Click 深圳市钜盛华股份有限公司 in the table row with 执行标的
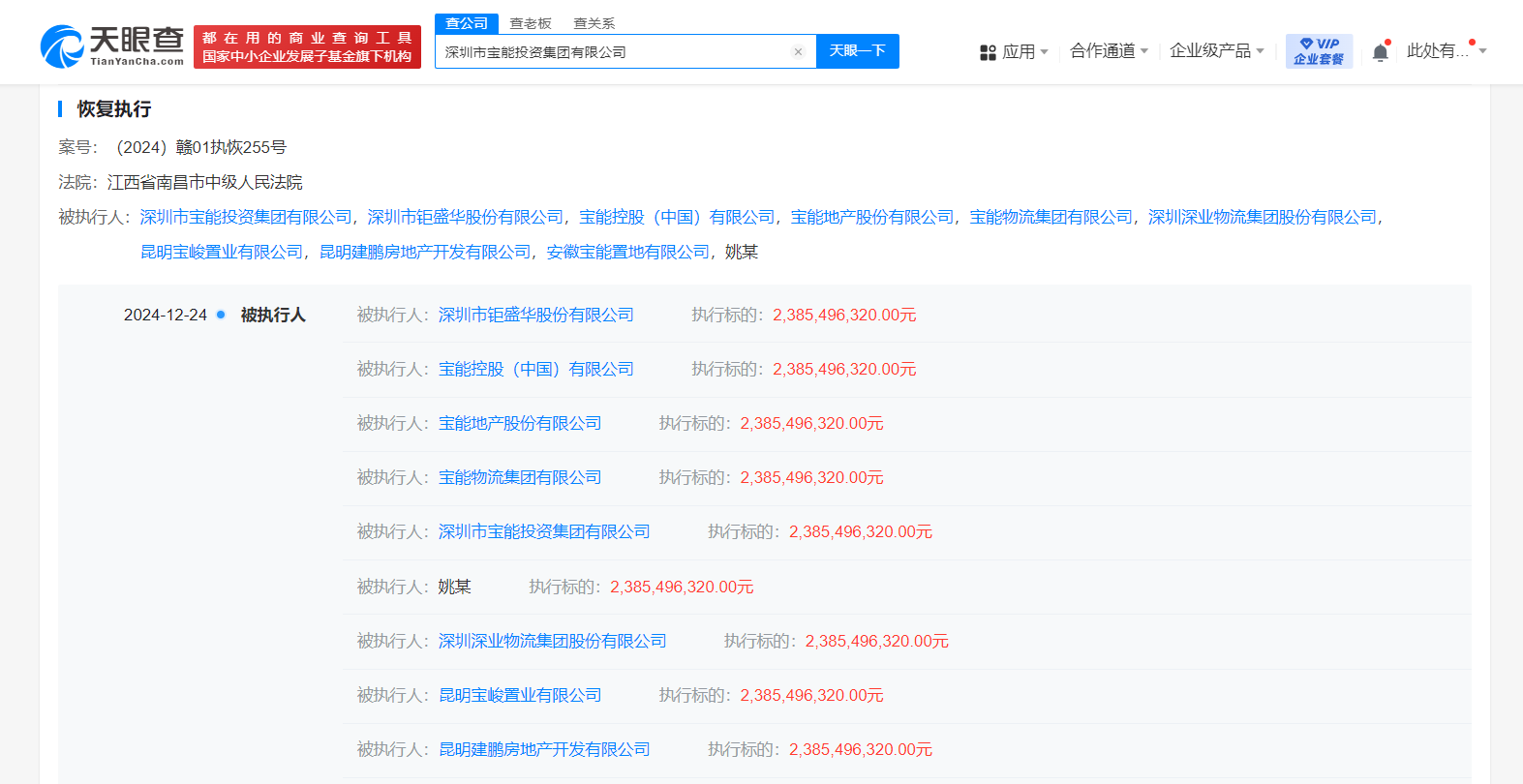Screen dimensions: 1523x784 pos(536,315)
